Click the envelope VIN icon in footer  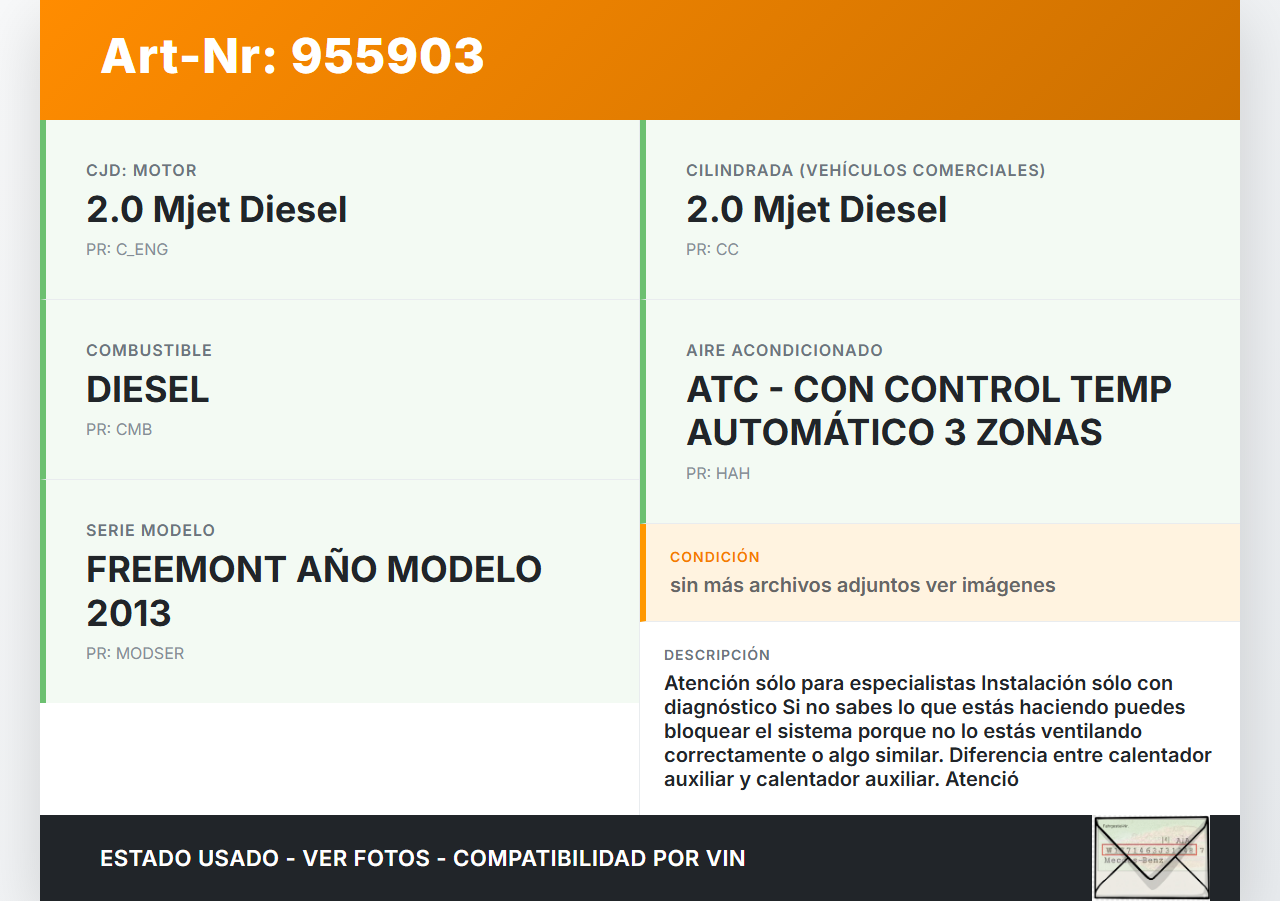1151,857
